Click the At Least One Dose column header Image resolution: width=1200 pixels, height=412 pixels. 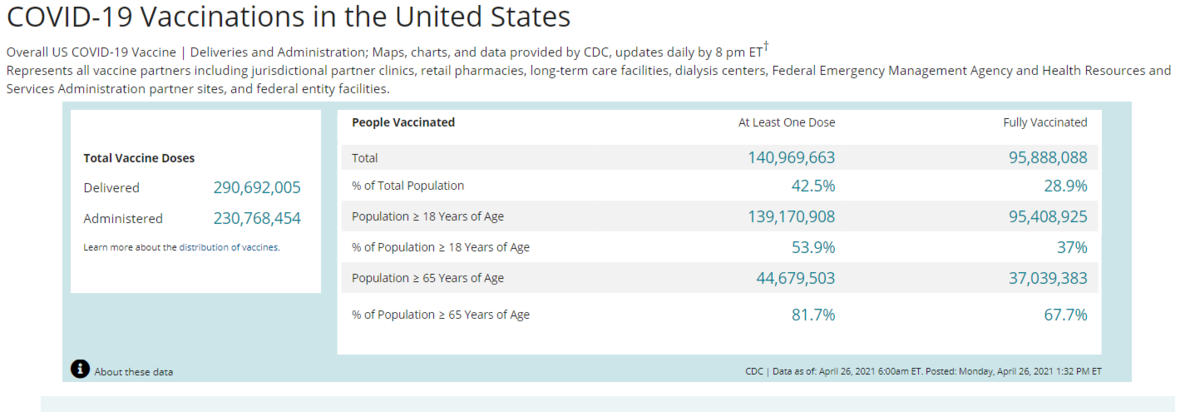[786, 123]
